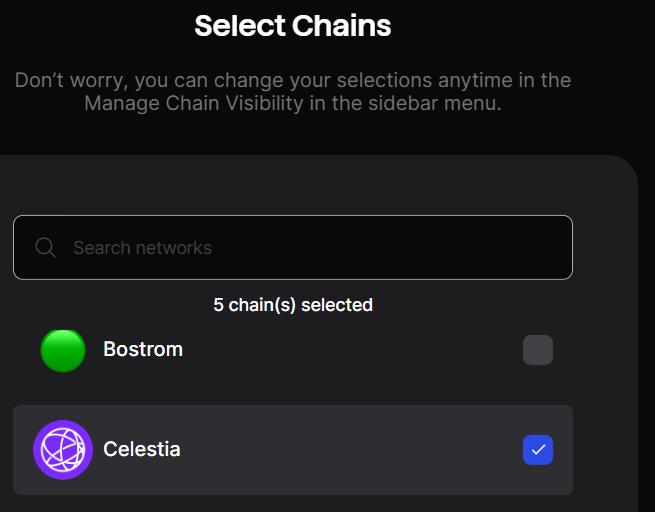Click the Celestia chain name label
The width and height of the screenshot is (655, 512).
click(142, 449)
